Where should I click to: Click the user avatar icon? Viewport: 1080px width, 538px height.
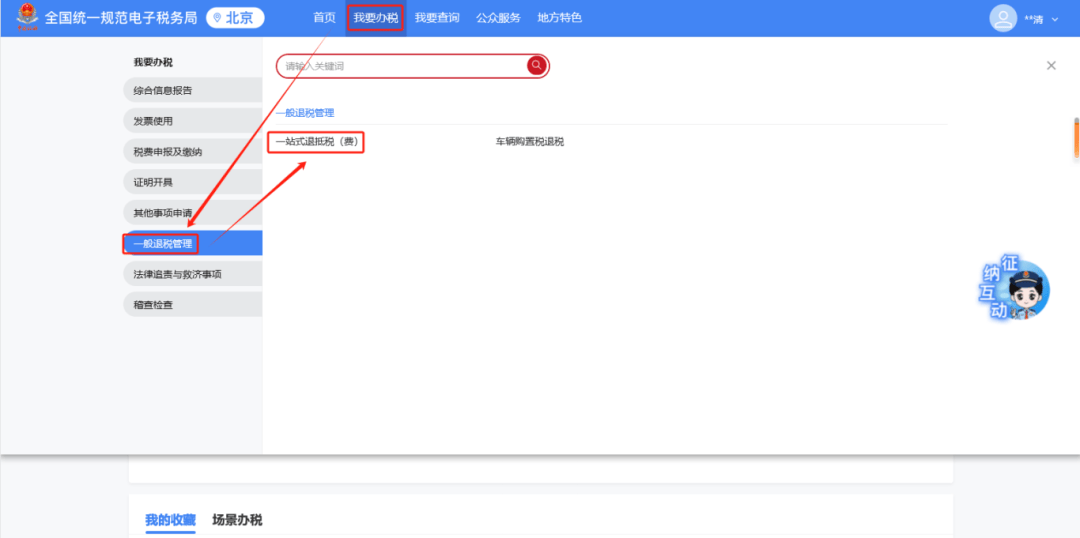pyautogui.click(x=1002, y=18)
